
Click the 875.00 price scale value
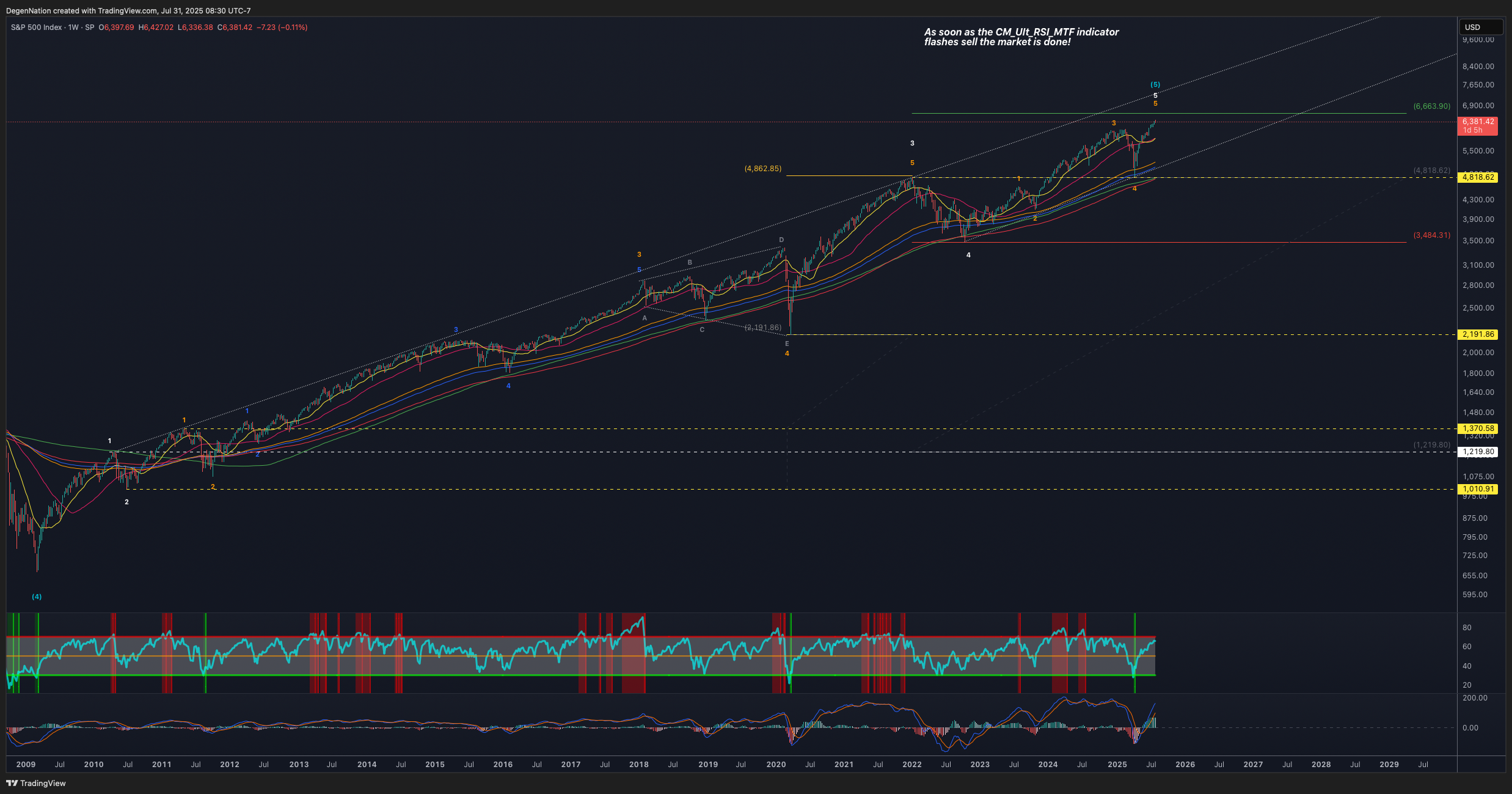pyautogui.click(x=1475, y=518)
